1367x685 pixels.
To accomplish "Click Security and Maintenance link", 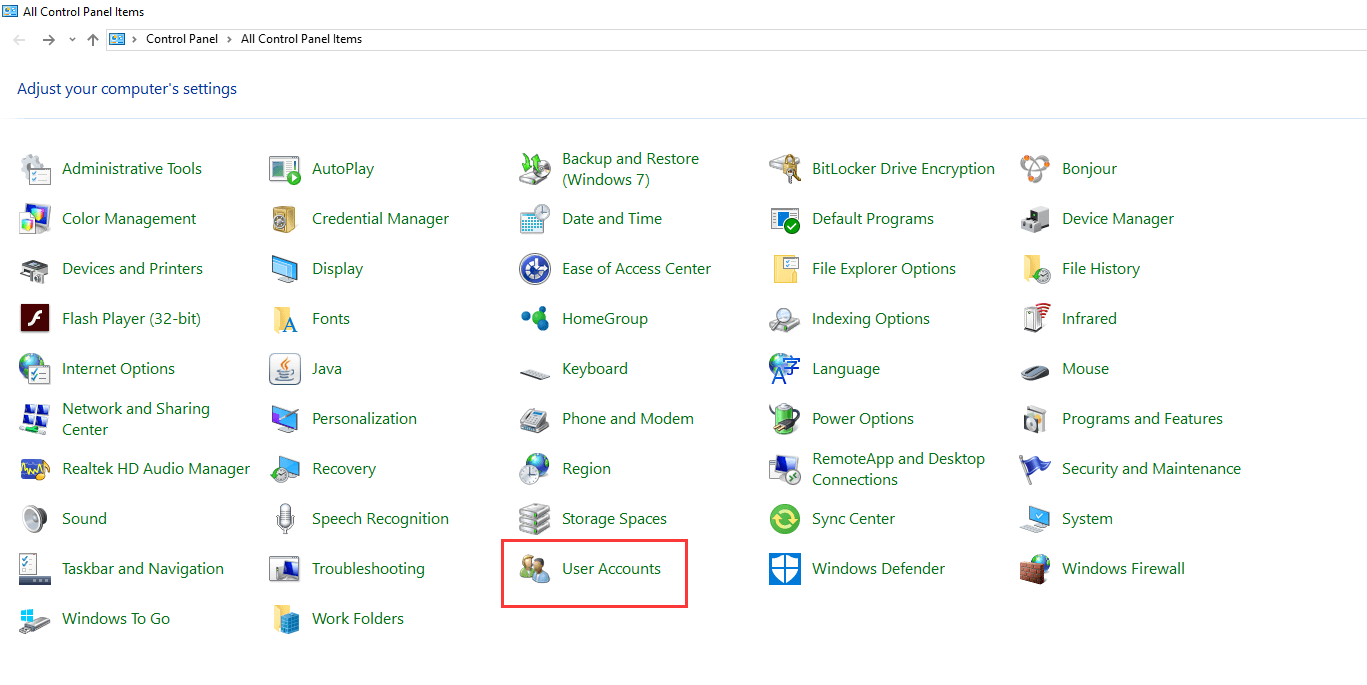I will coord(1151,469).
